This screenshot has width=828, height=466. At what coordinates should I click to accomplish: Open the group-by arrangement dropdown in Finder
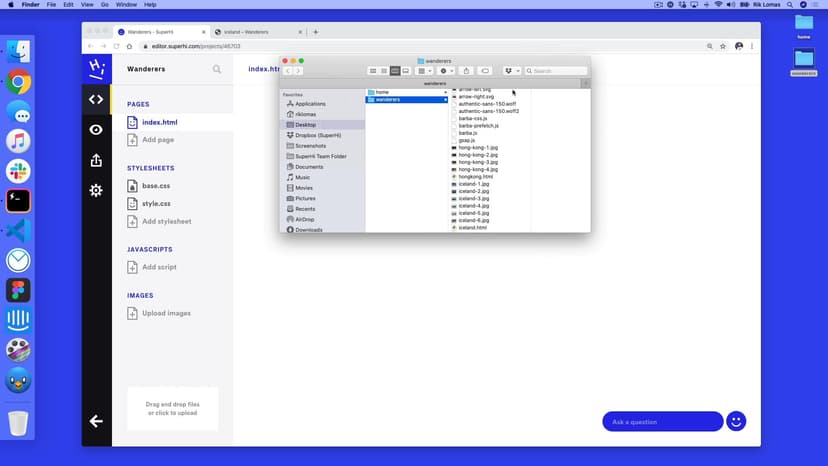(x=425, y=71)
